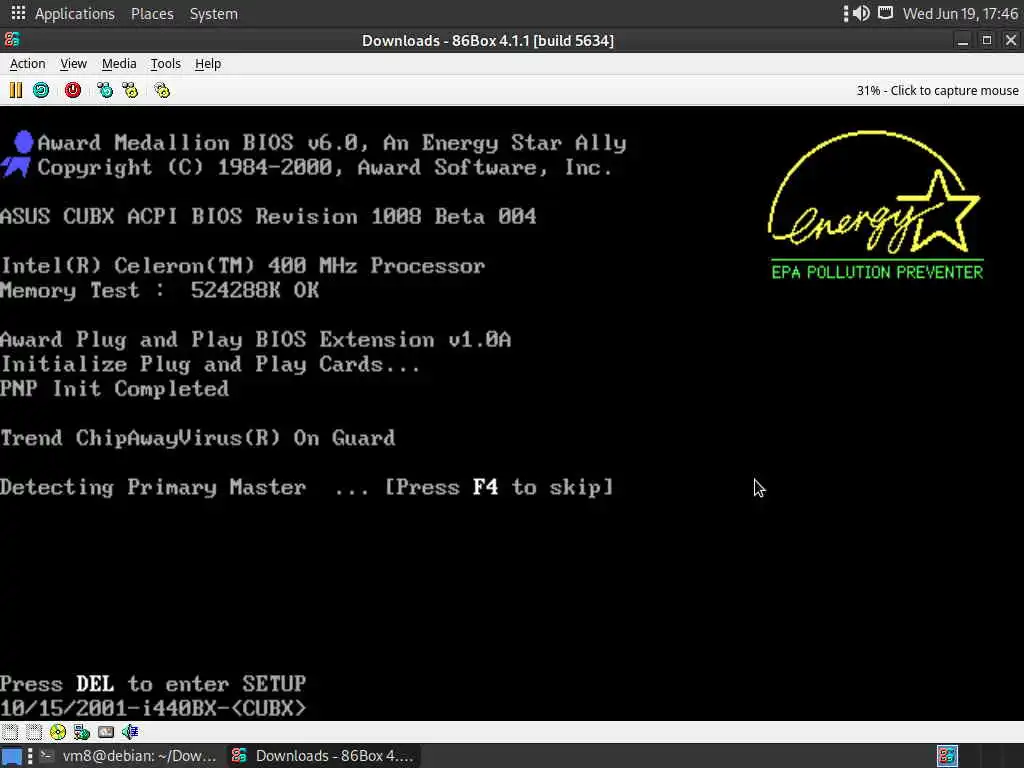This screenshot has width=1024, height=768.
Task: Open the Help menu
Action: (x=208, y=63)
